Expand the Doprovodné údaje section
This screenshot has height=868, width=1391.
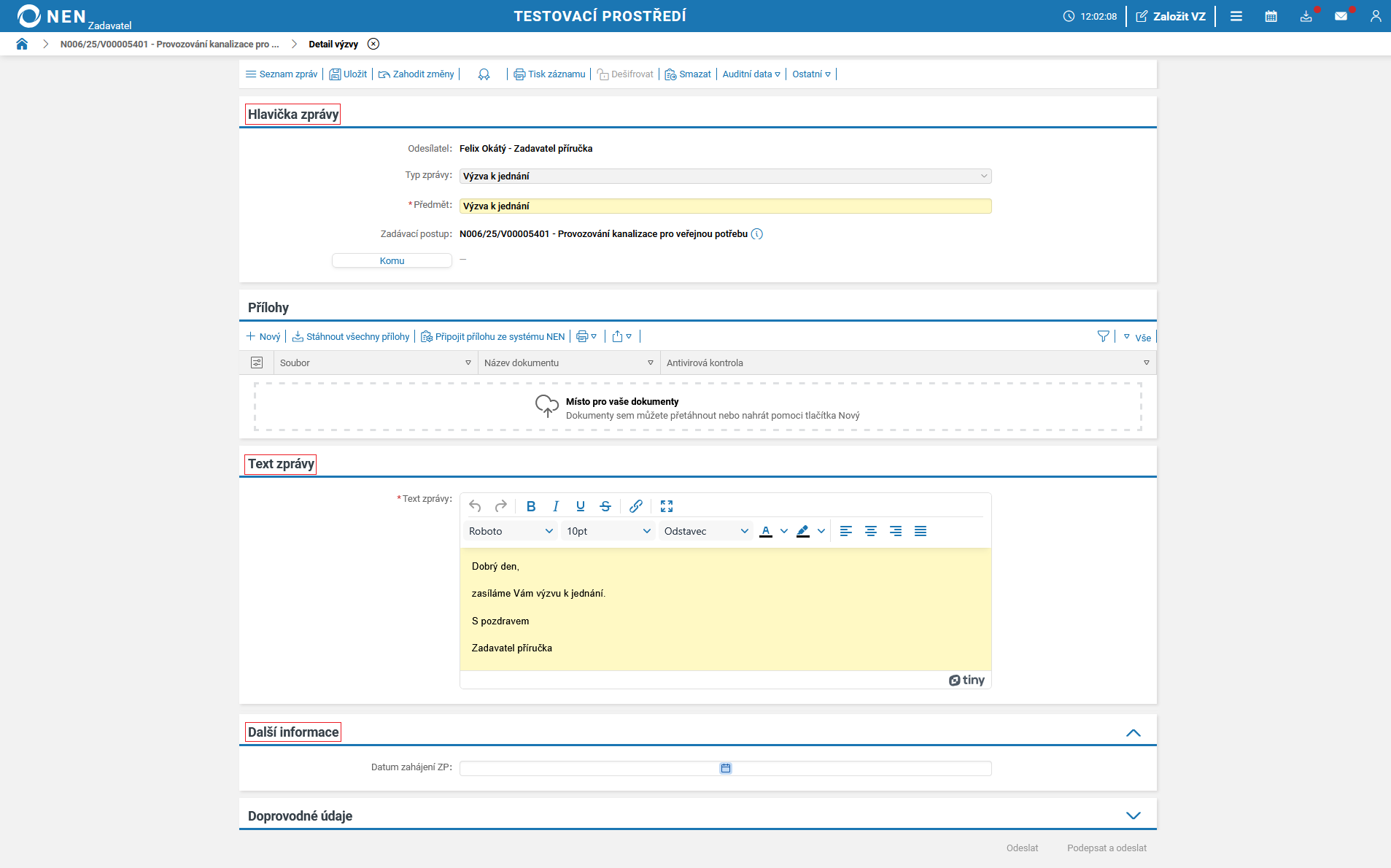tap(1134, 815)
